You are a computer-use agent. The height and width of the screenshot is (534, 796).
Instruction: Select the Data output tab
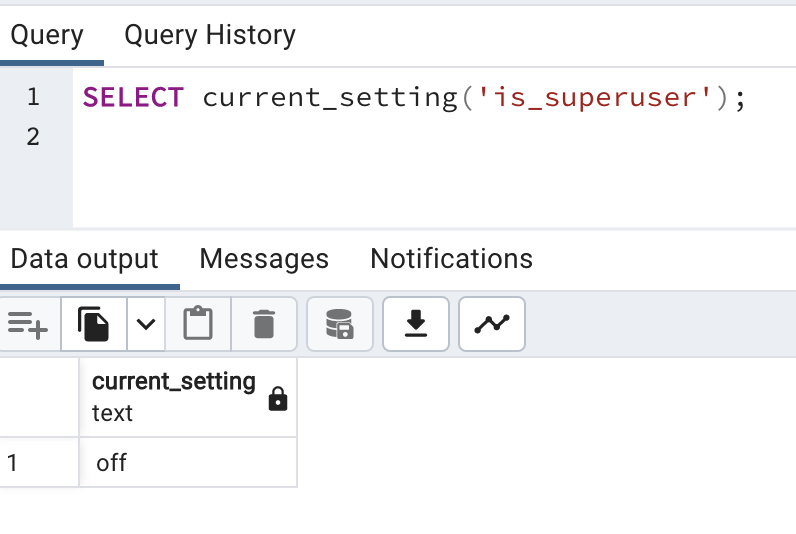[85, 259]
